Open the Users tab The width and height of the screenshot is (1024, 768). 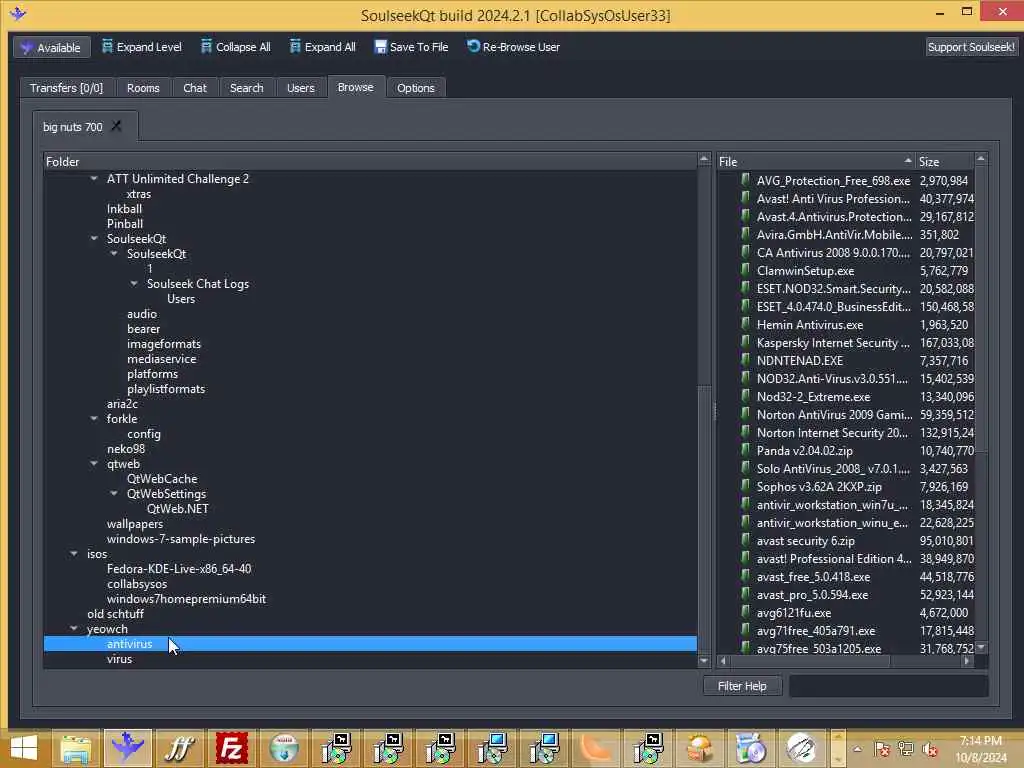[300, 88]
